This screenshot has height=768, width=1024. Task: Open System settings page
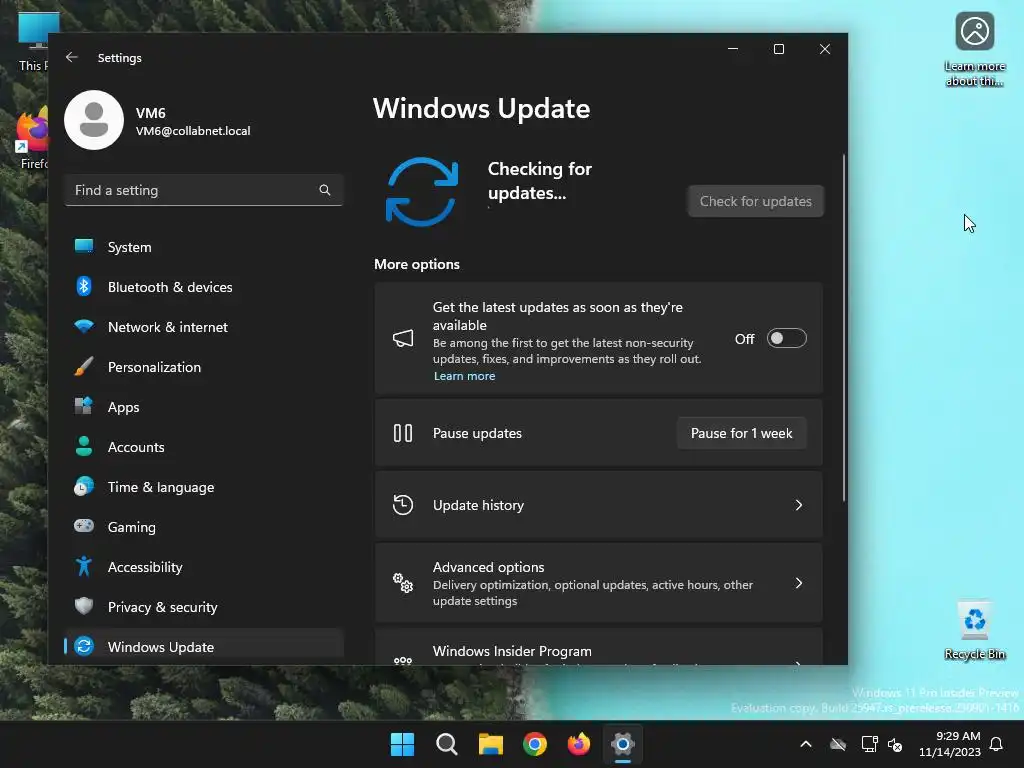[x=204, y=247]
